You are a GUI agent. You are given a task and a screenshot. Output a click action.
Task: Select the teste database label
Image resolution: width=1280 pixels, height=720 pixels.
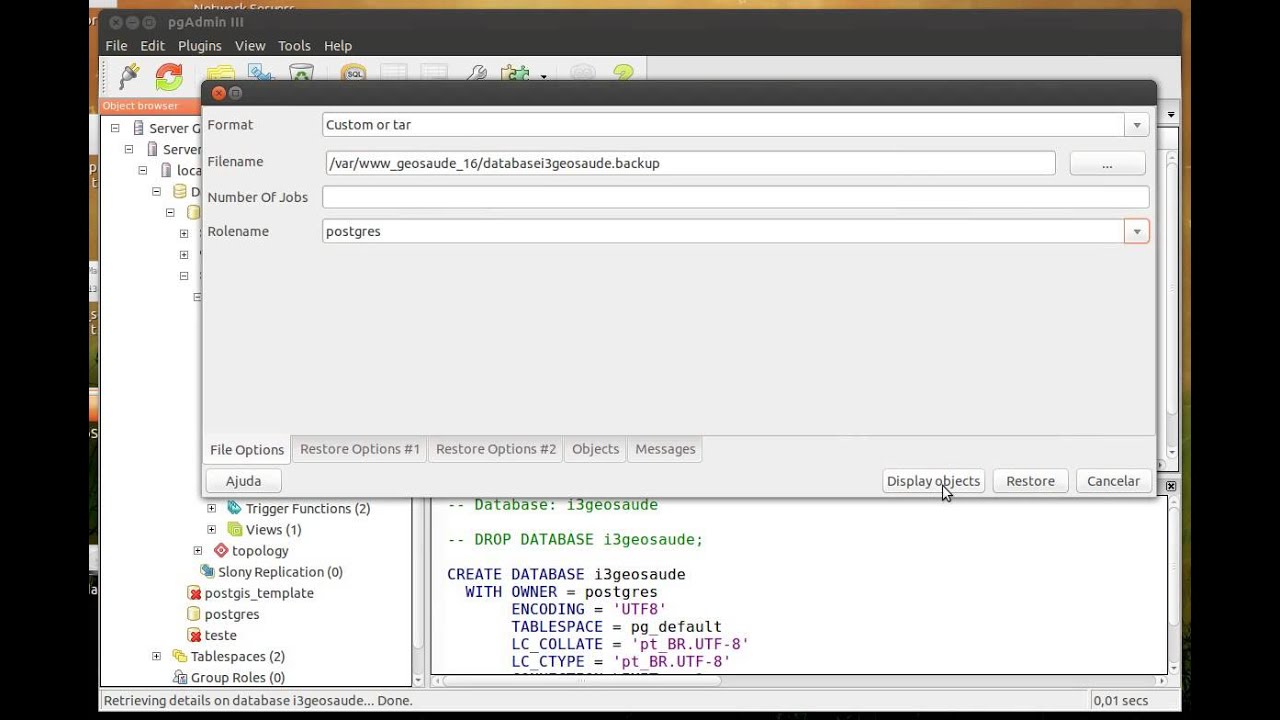(x=220, y=635)
